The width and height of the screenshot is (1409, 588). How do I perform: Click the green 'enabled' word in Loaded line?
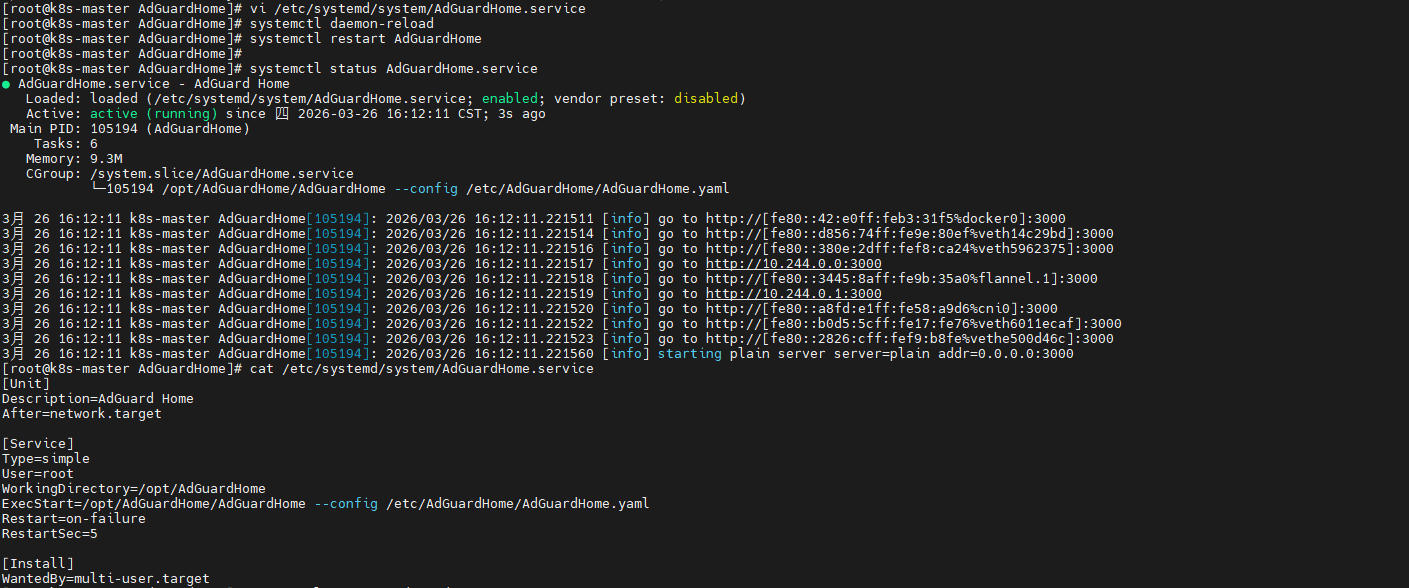[510, 99]
